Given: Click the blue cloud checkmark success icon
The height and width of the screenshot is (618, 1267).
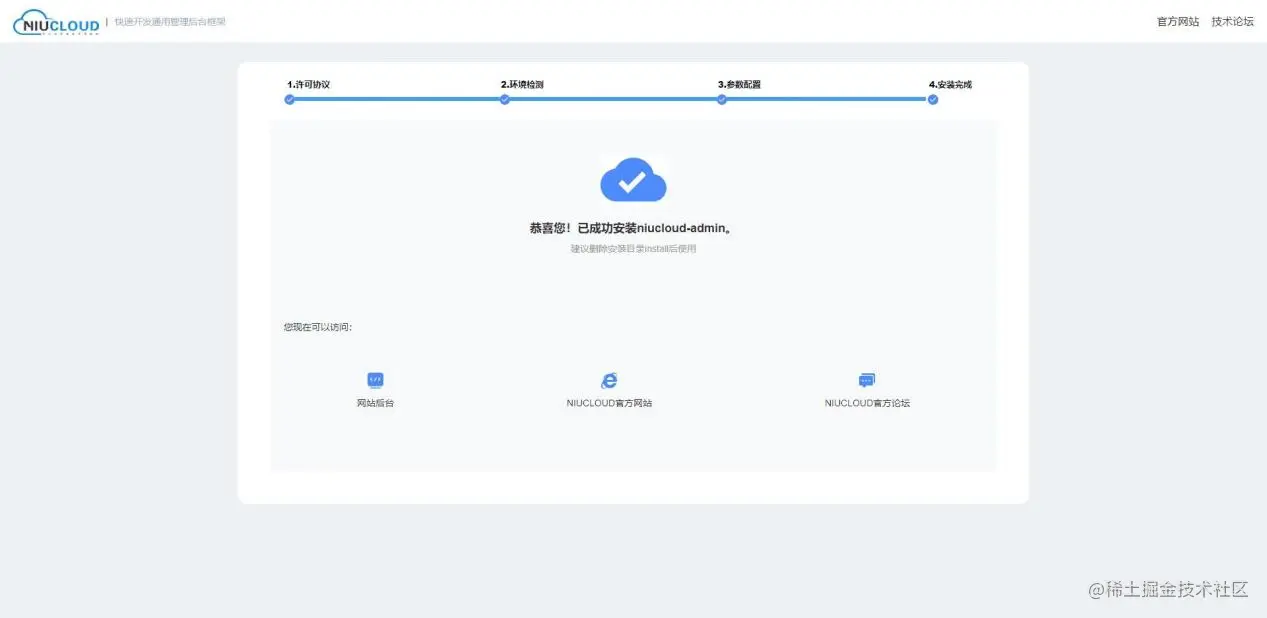Looking at the screenshot, I should pyautogui.click(x=633, y=180).
